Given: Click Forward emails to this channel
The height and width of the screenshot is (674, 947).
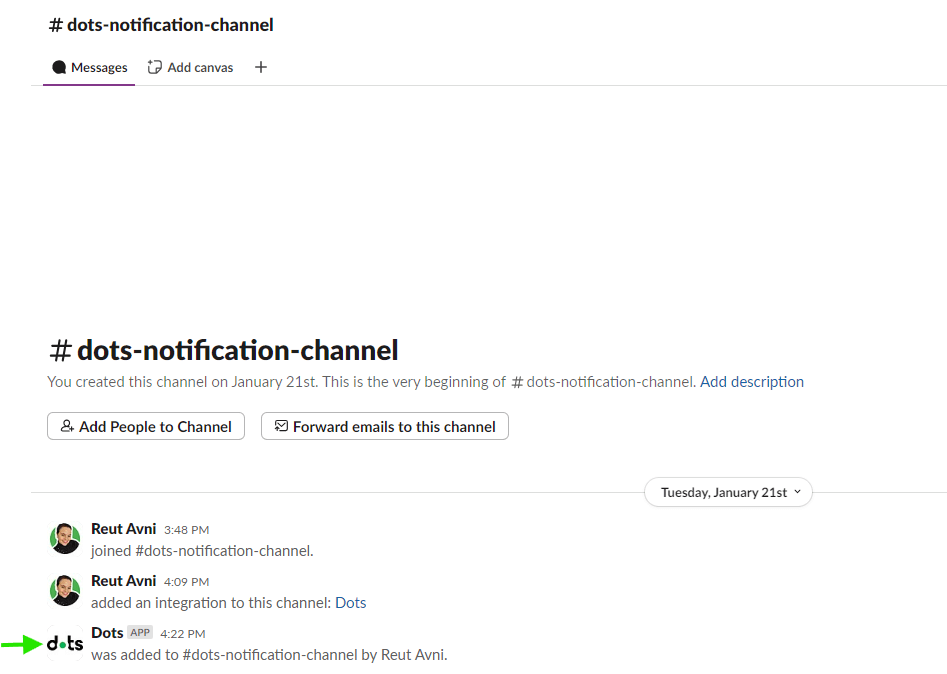Looking at the screenshot, I should [x=385, y=426].
